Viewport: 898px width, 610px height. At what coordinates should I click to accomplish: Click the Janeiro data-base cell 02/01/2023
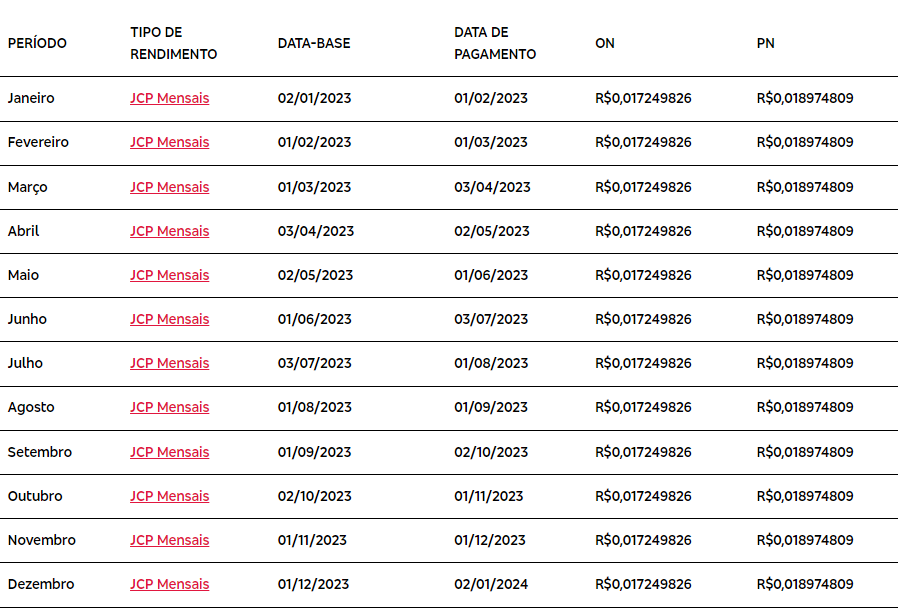pos(314,98)
